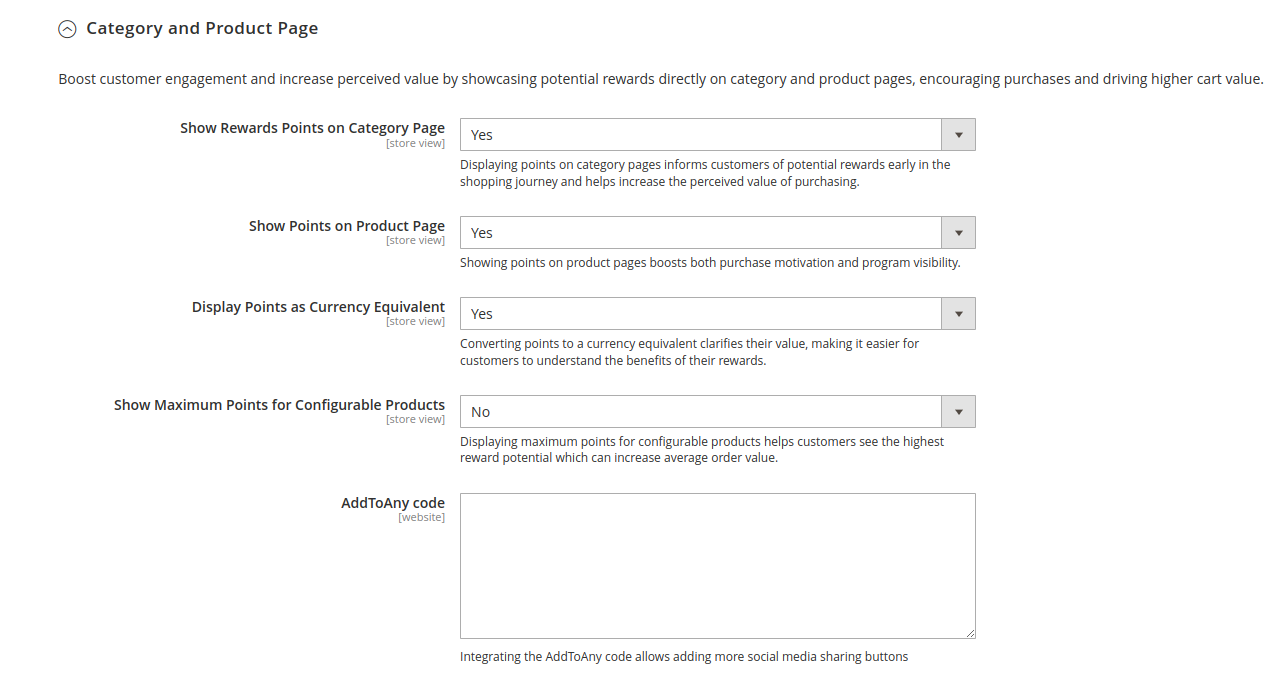Click the store view scope label under Category Page setting
The width and height of the screenshot is (1287, 683).
(x=415, y=143)
